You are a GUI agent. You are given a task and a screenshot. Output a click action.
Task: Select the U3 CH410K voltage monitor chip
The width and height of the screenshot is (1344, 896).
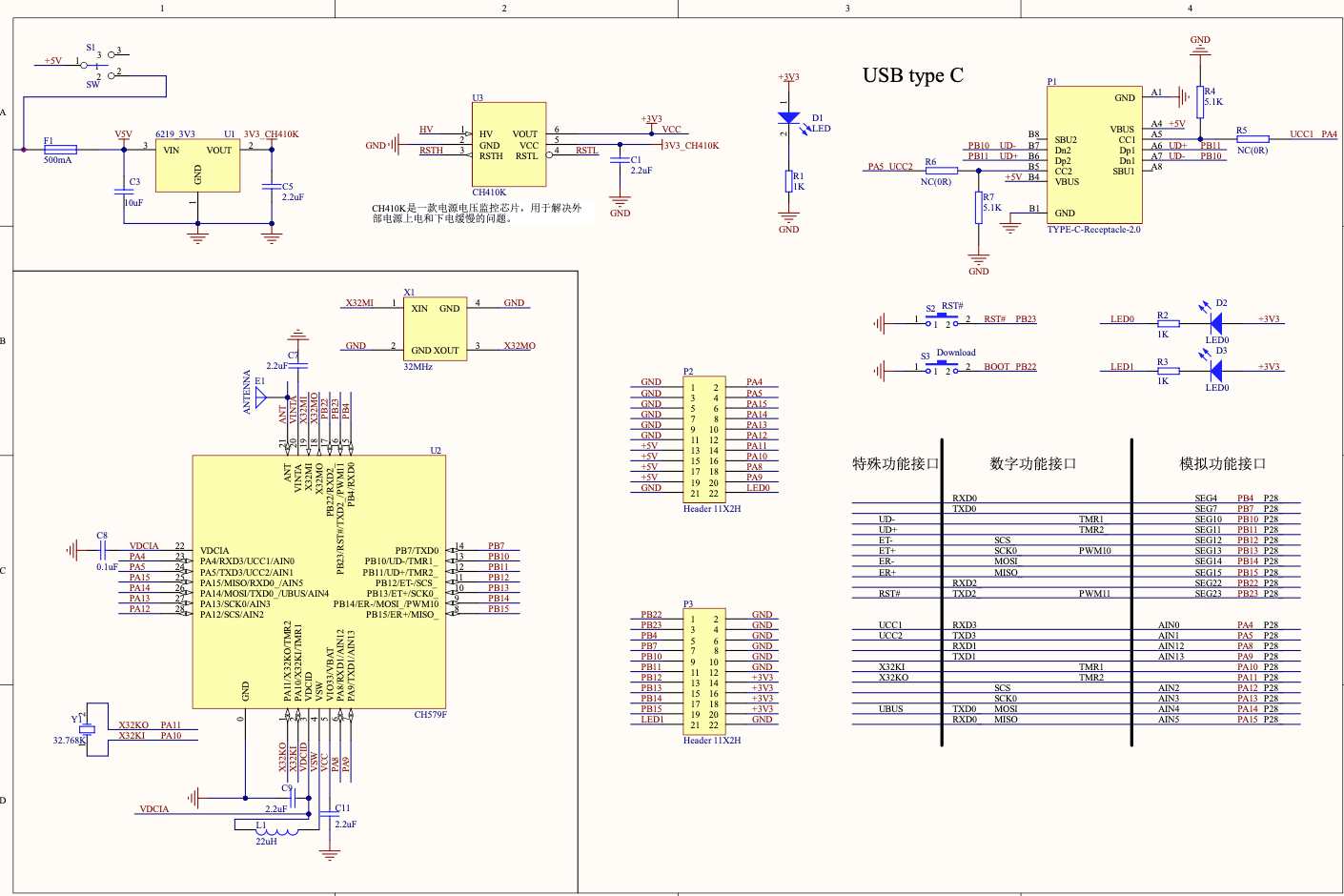509,144
